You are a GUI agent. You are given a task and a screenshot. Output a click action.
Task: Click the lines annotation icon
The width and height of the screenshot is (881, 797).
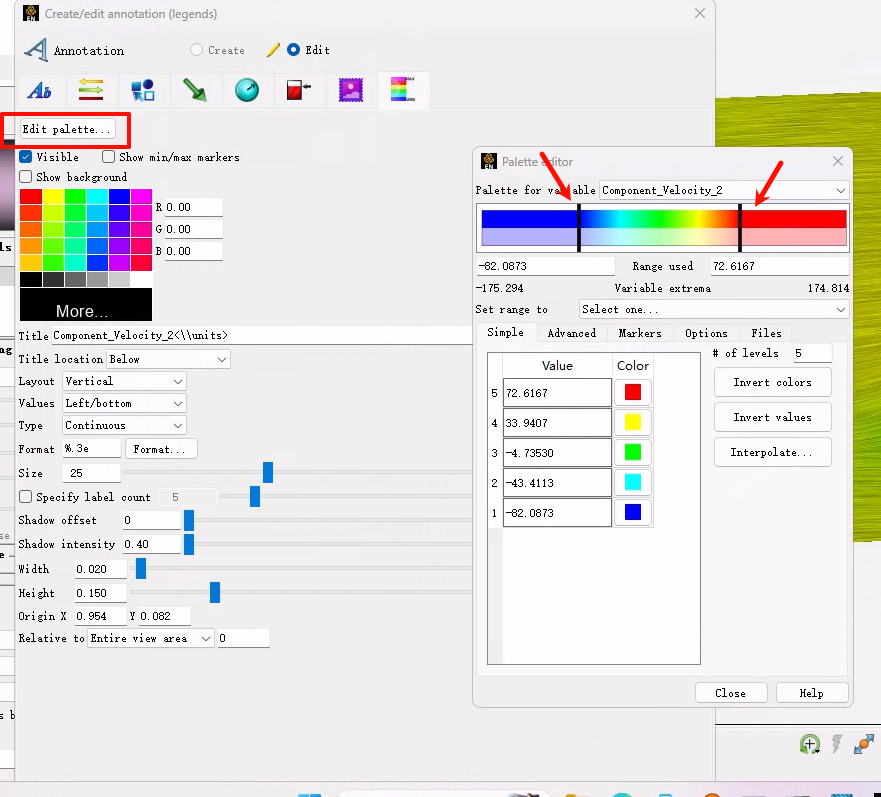click(91, 91)
